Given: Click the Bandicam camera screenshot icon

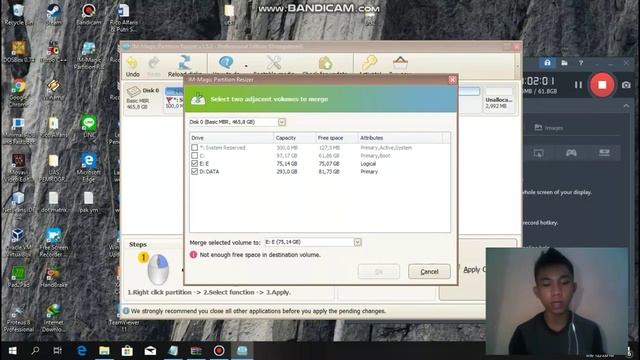Looking at the screenshot, I should (626, 85).
